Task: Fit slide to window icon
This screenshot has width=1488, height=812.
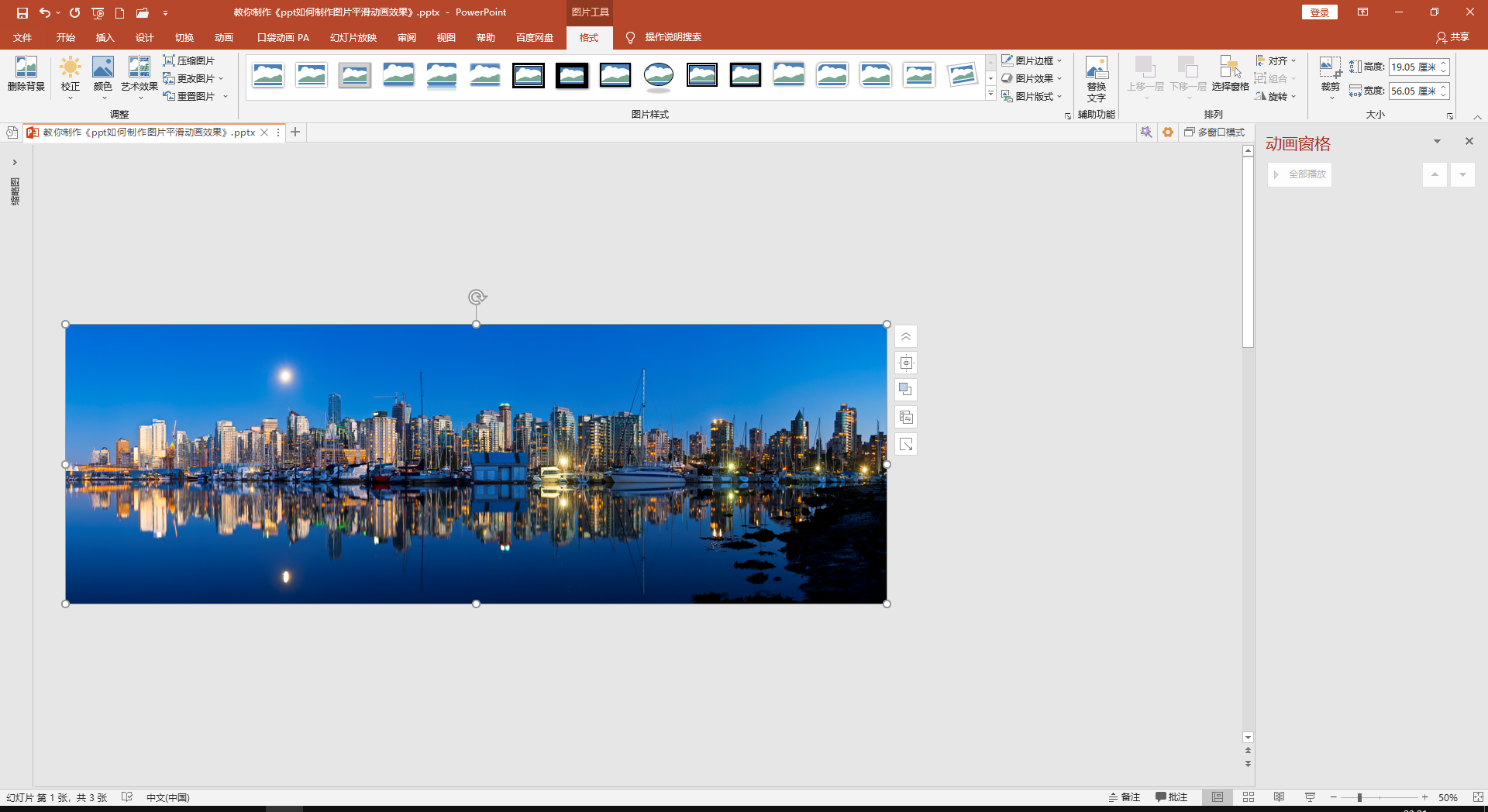Action: point(1477,797)
